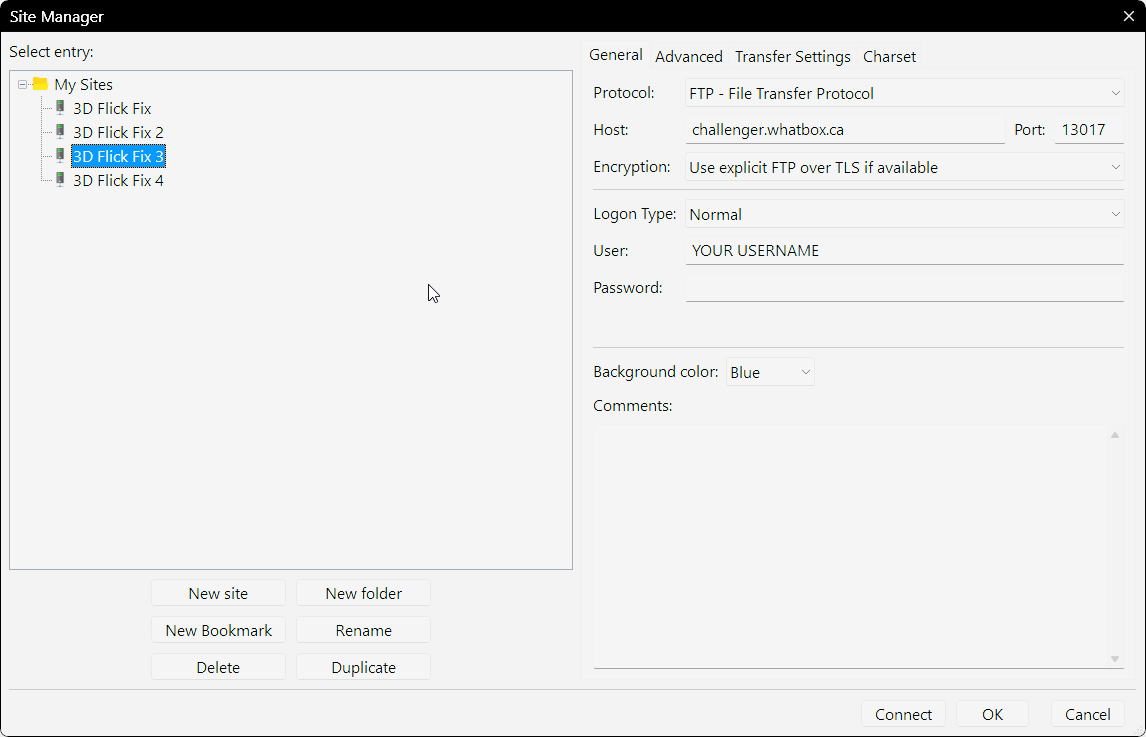1146x737 pixels.
Task: Collapse the My Sites tree node
Action: point(23,85)
